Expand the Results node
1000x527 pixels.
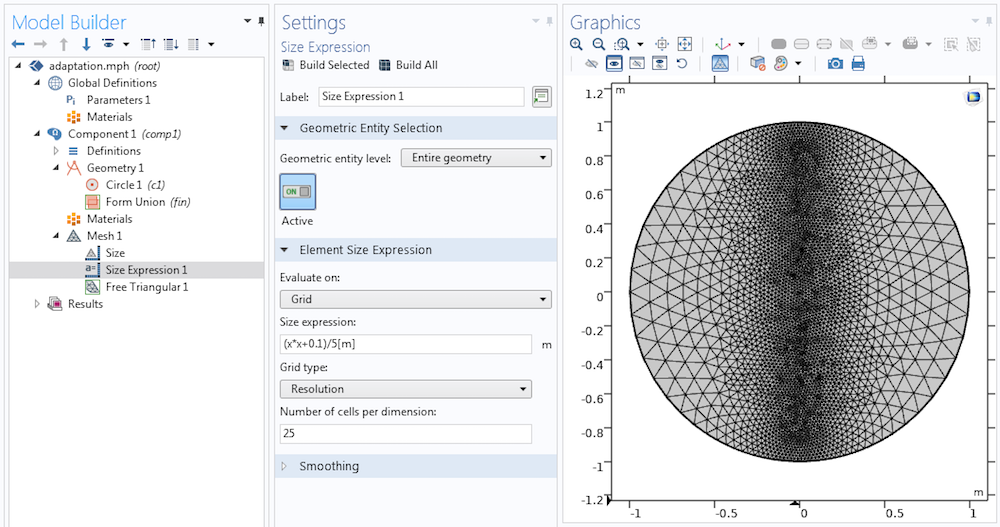(x=37, y=304)
